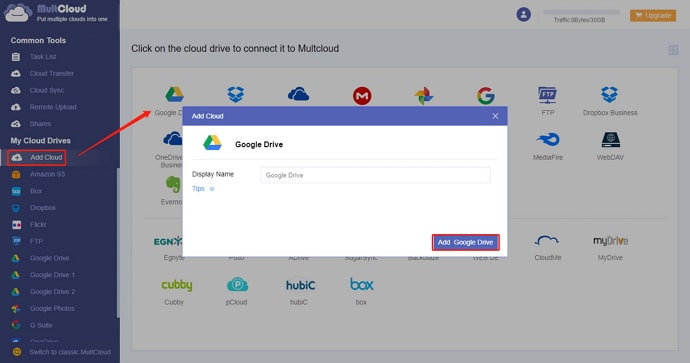Click the Upgrade button
690x363 pixels.
pos(653,15)
